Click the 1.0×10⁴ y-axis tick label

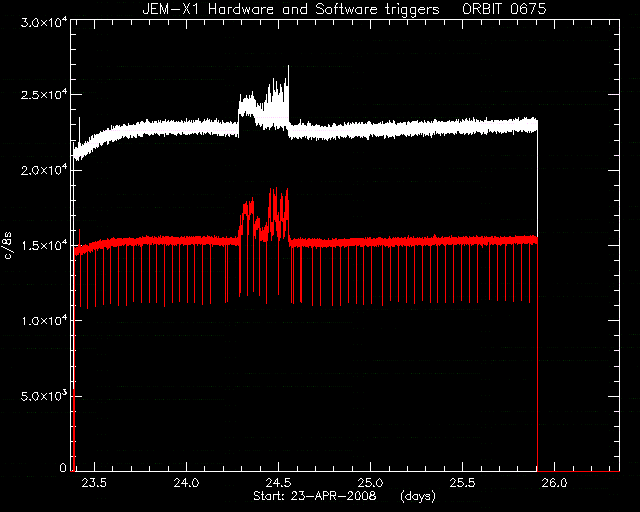(x=44, y=321)
